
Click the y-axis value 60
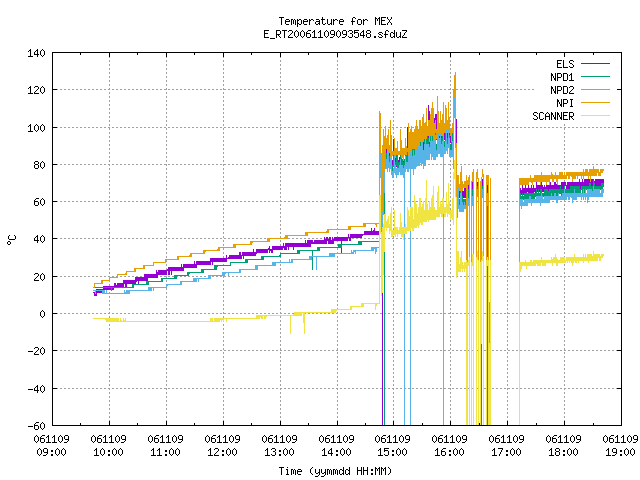coord(40,202)
